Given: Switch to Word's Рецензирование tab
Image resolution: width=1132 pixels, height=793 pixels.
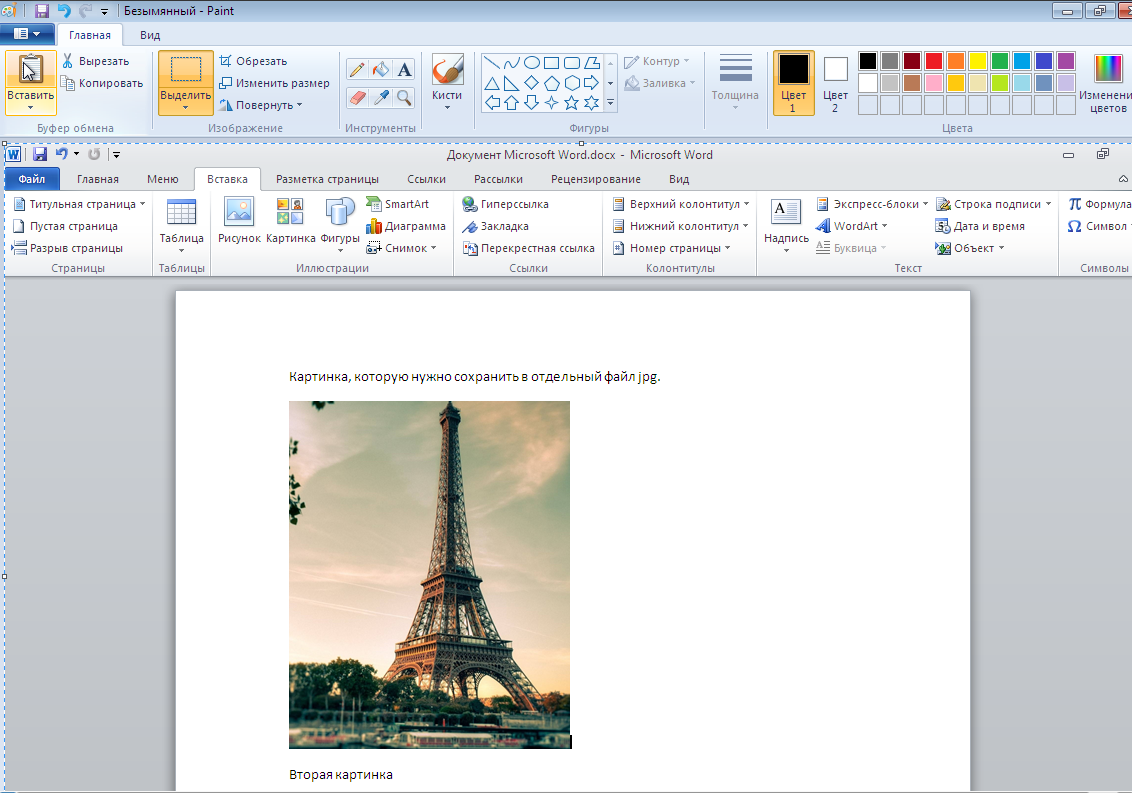Looking at the screenshot, I should (596, 179).
